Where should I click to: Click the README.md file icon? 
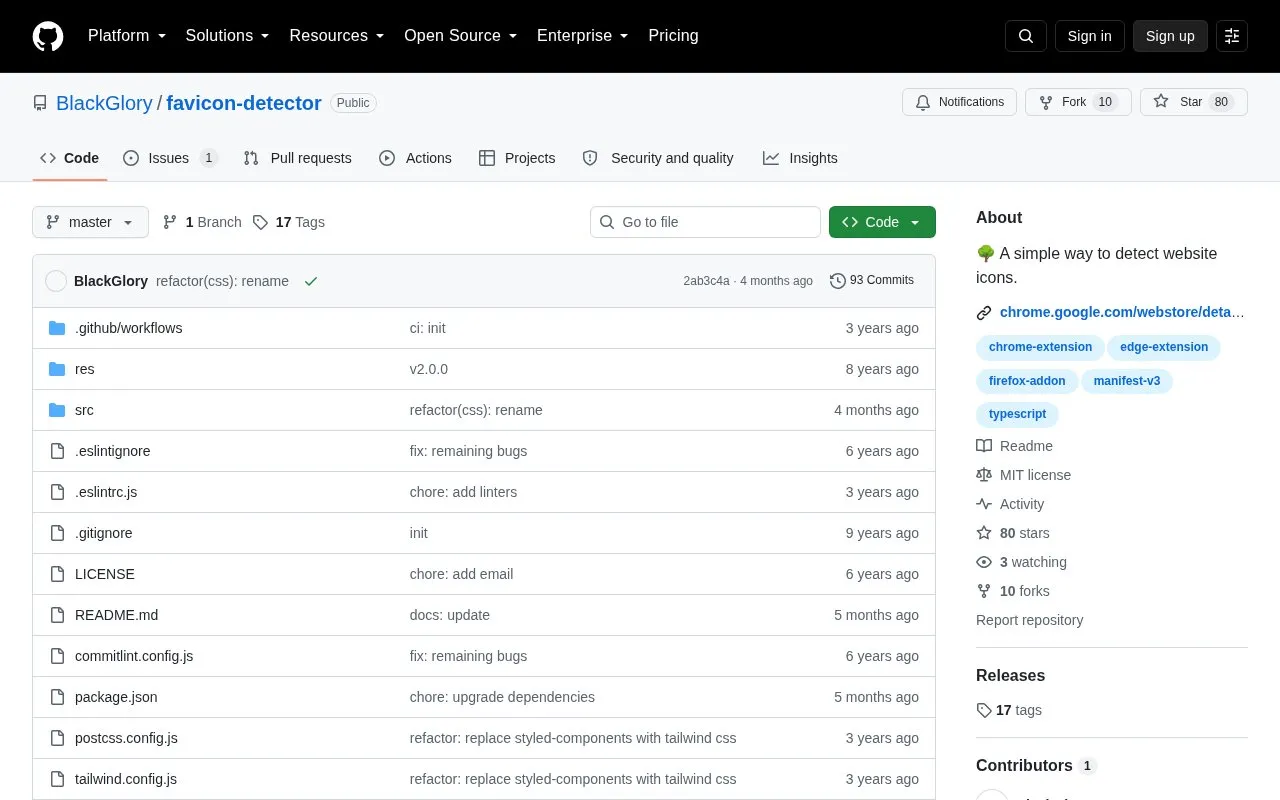click(57, 615)
